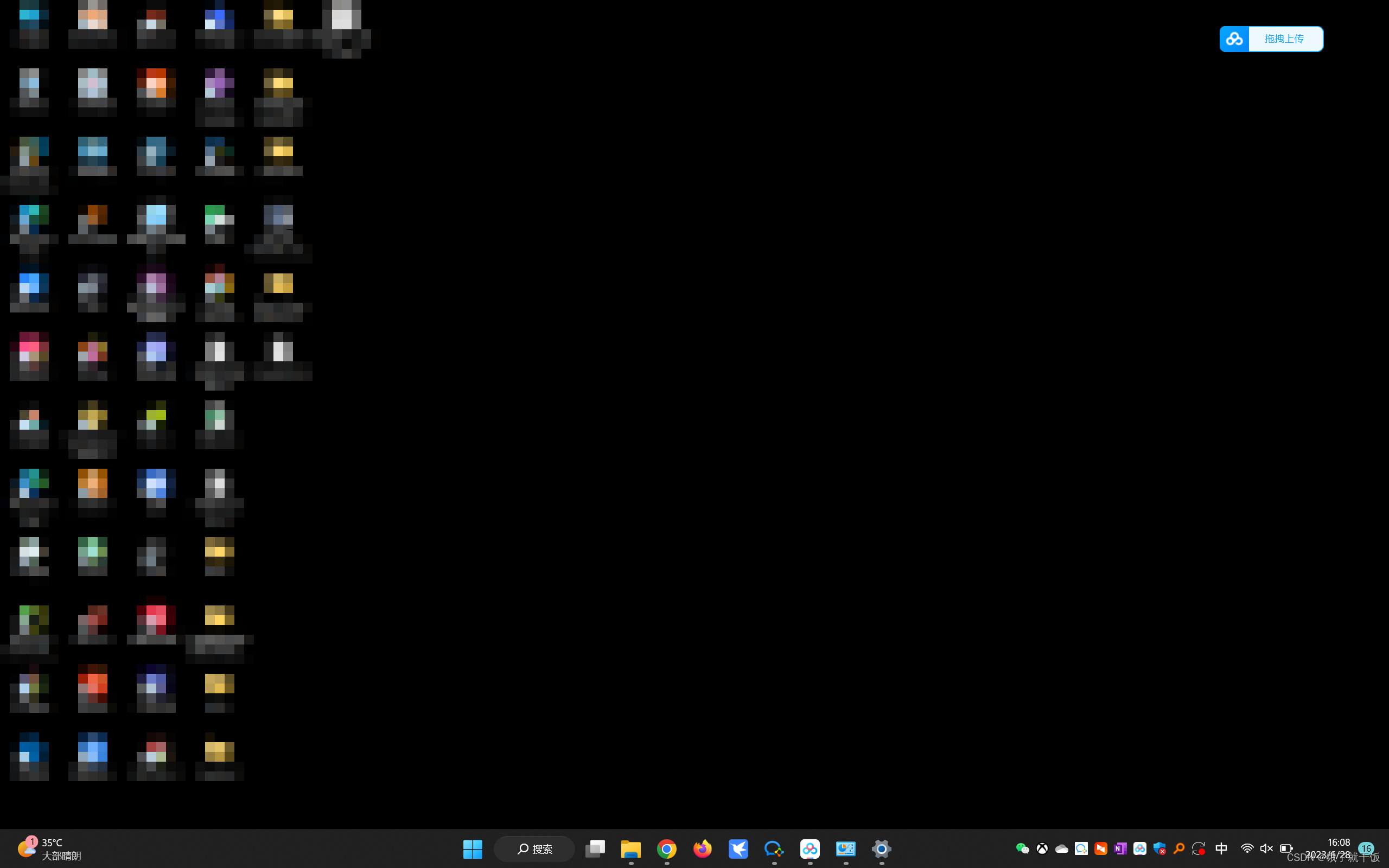
Task: Click the 搜索 taskbar search box
Action: [534, 848]
